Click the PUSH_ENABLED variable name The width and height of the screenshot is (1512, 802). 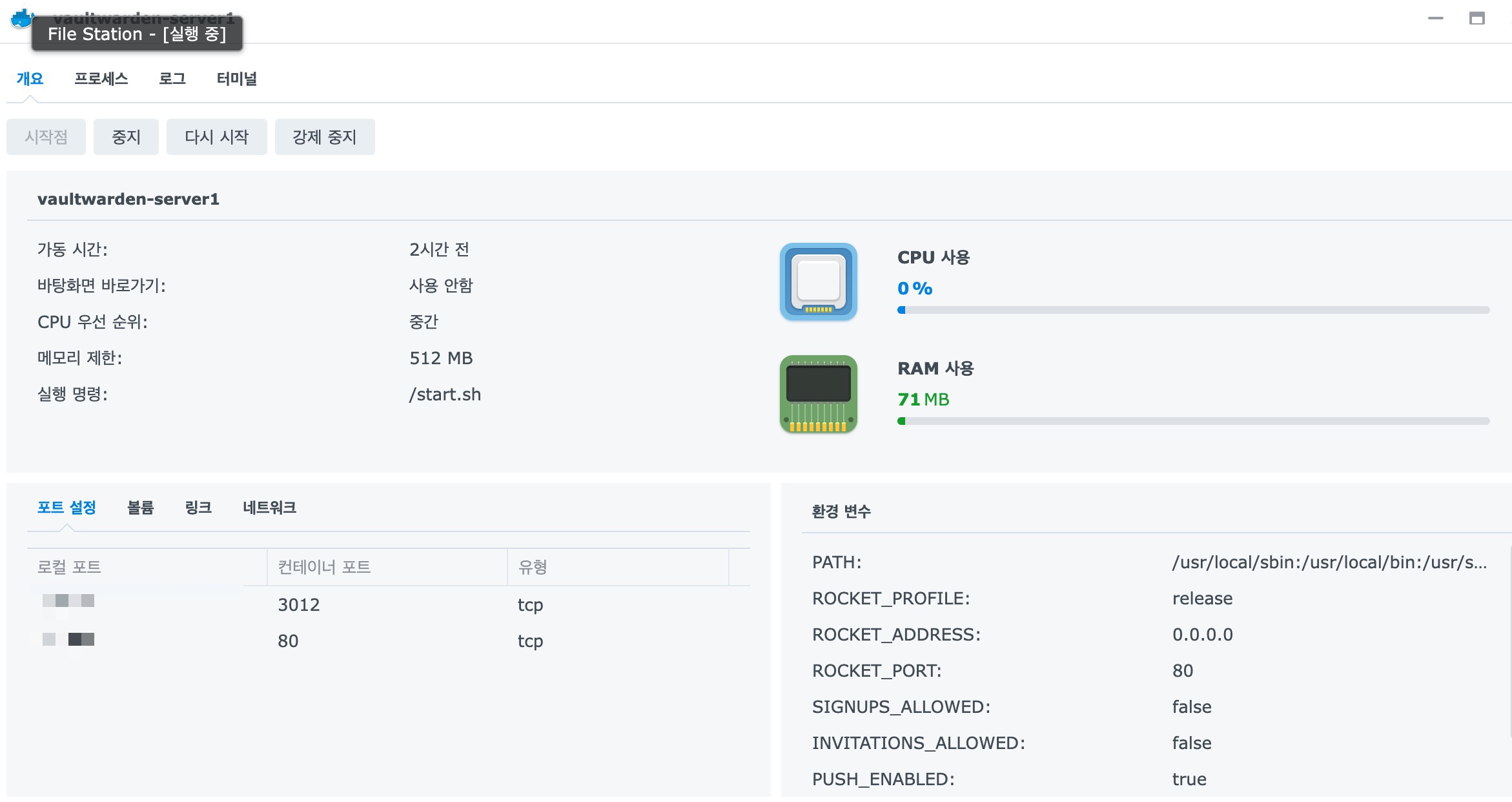[883, 779]
